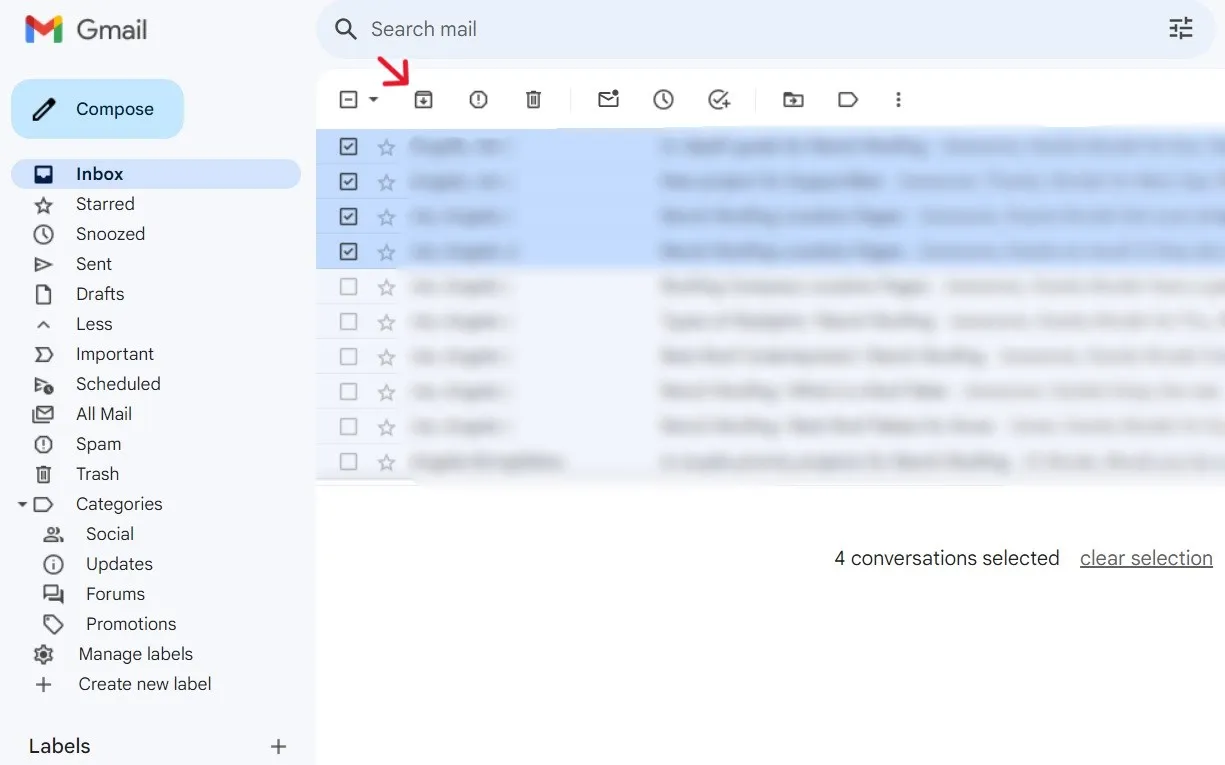Report selected emails as spam
Screen dimensions: 1225x765
pos(478,99)
